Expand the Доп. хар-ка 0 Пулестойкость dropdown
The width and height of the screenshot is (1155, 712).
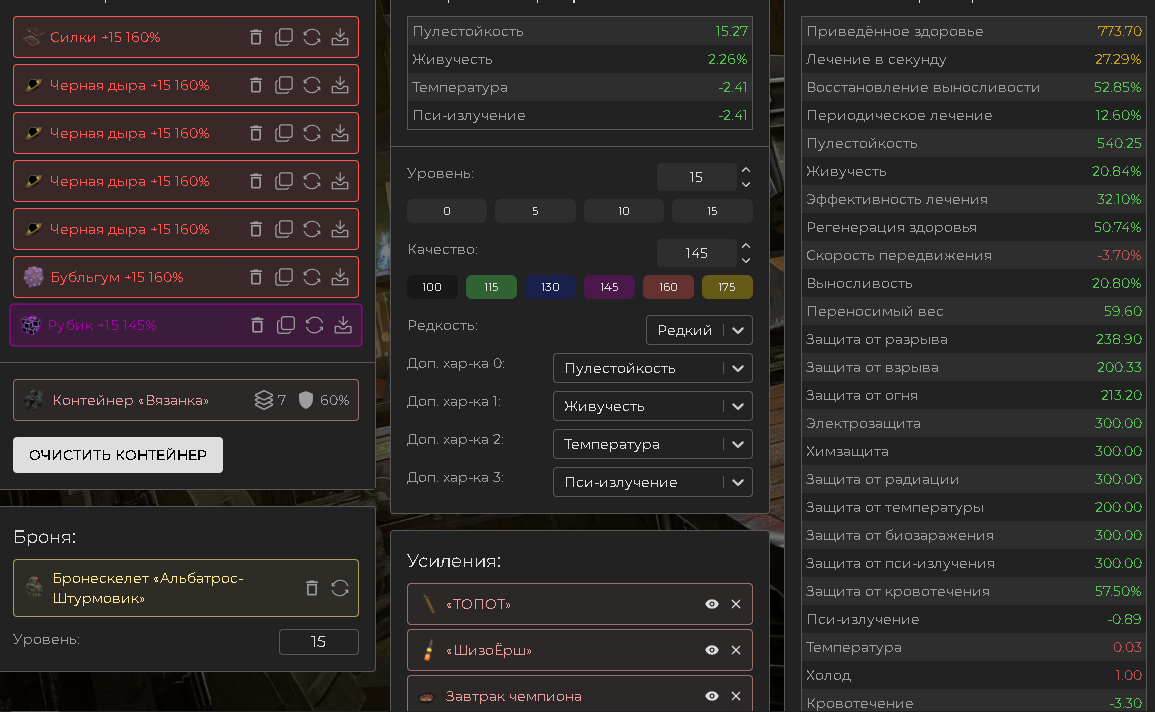652,368
